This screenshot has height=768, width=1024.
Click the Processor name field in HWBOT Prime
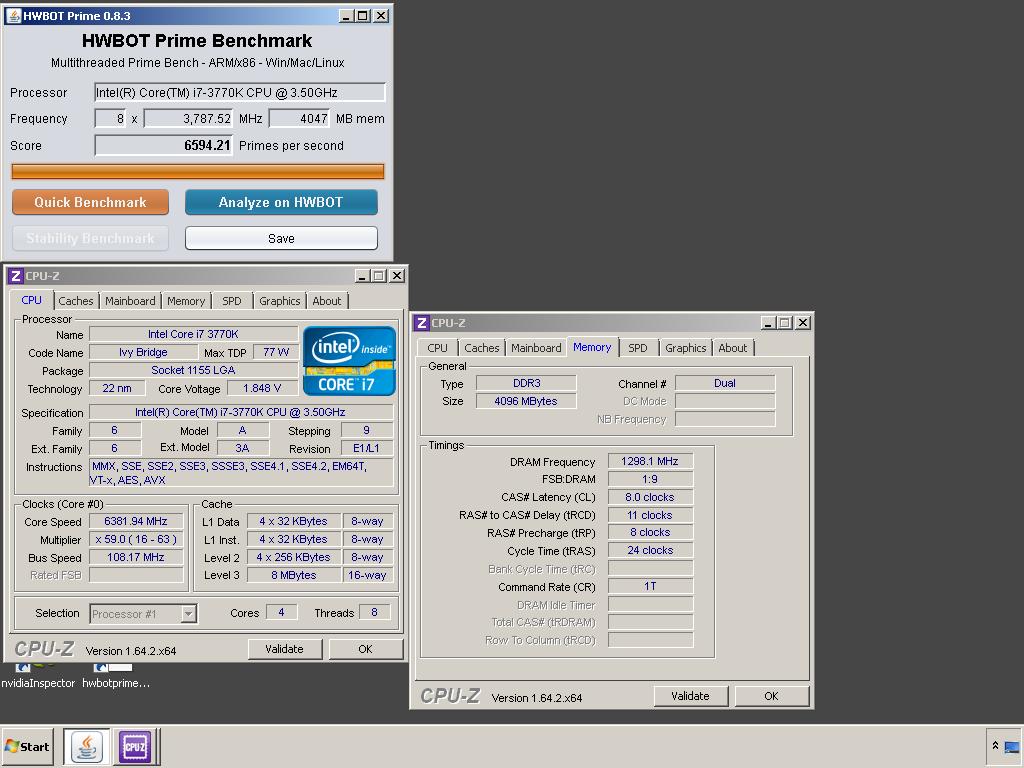[x=240, y=93]
